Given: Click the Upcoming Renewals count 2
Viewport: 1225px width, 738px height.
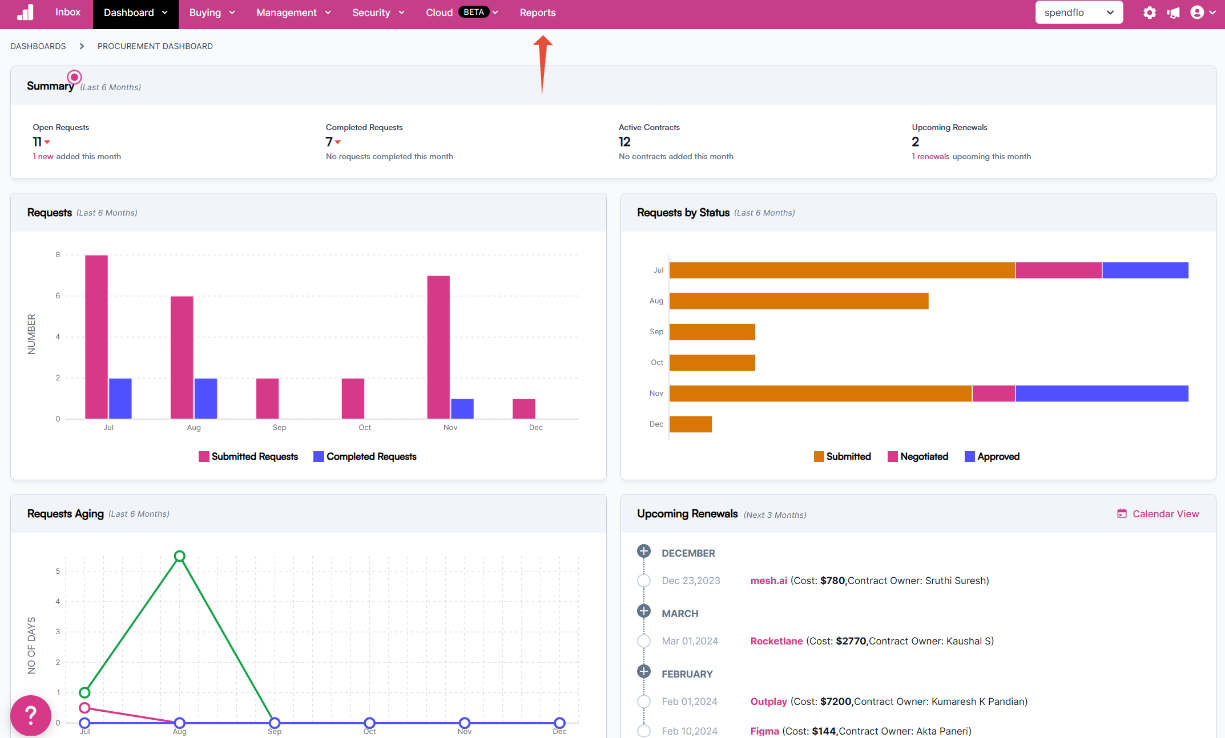Looking at the screenshot, I should [x=916, y=142].
